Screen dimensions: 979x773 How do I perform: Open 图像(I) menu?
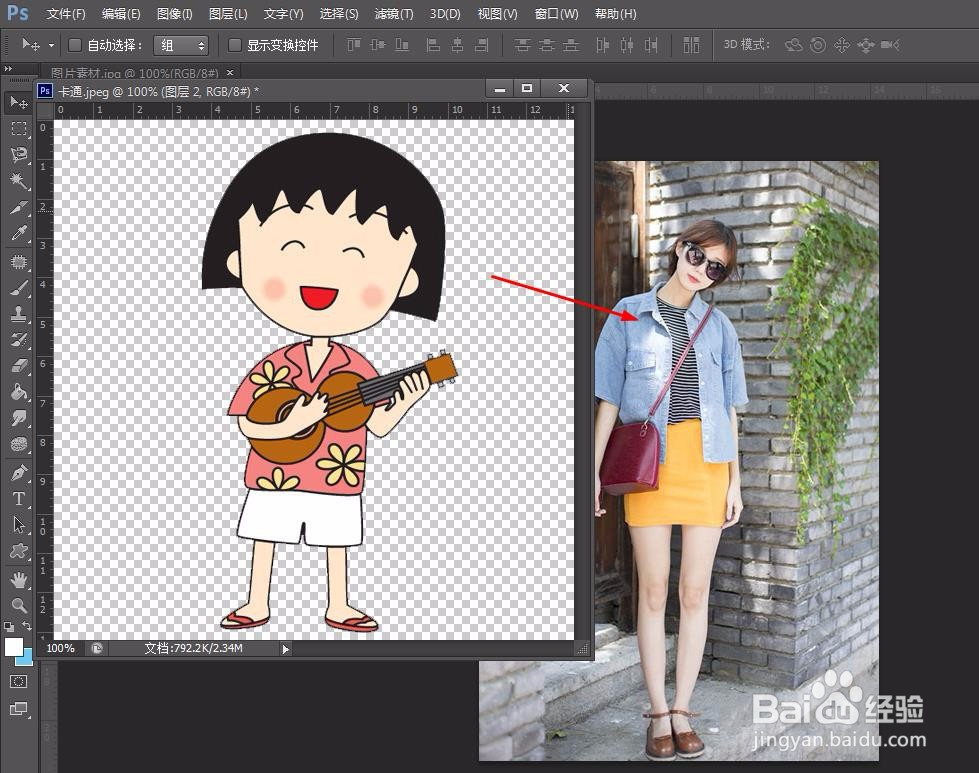tap(175, 14)
